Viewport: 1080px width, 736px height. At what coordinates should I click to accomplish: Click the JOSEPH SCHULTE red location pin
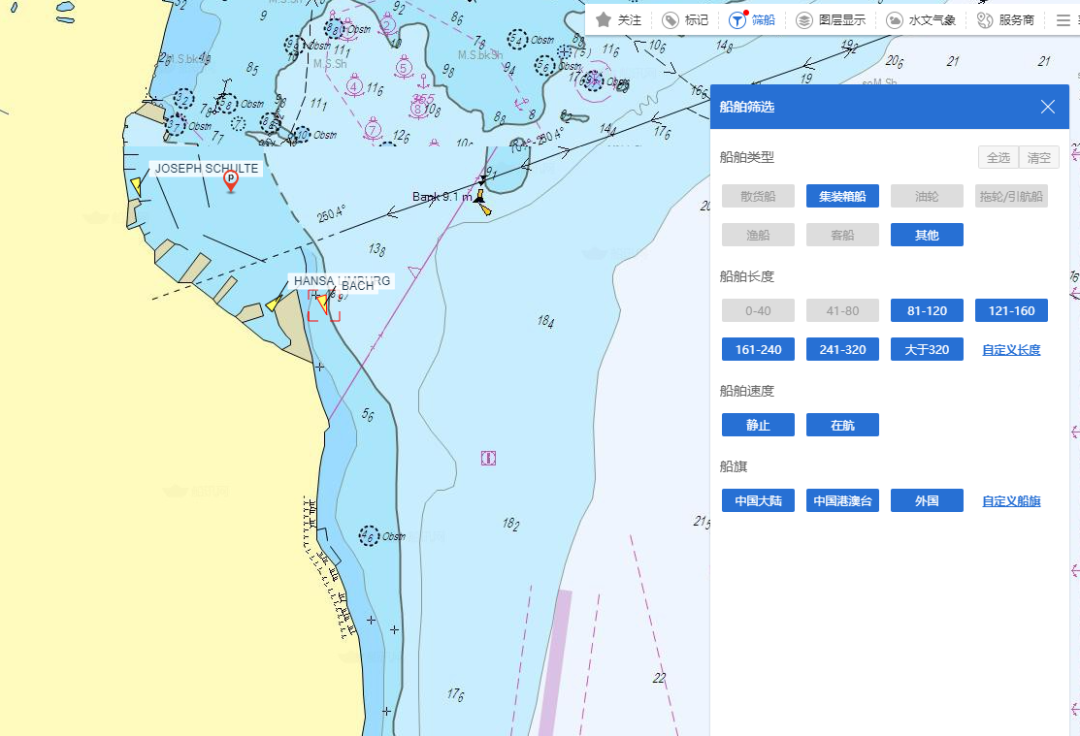click(x=231, y=182)
